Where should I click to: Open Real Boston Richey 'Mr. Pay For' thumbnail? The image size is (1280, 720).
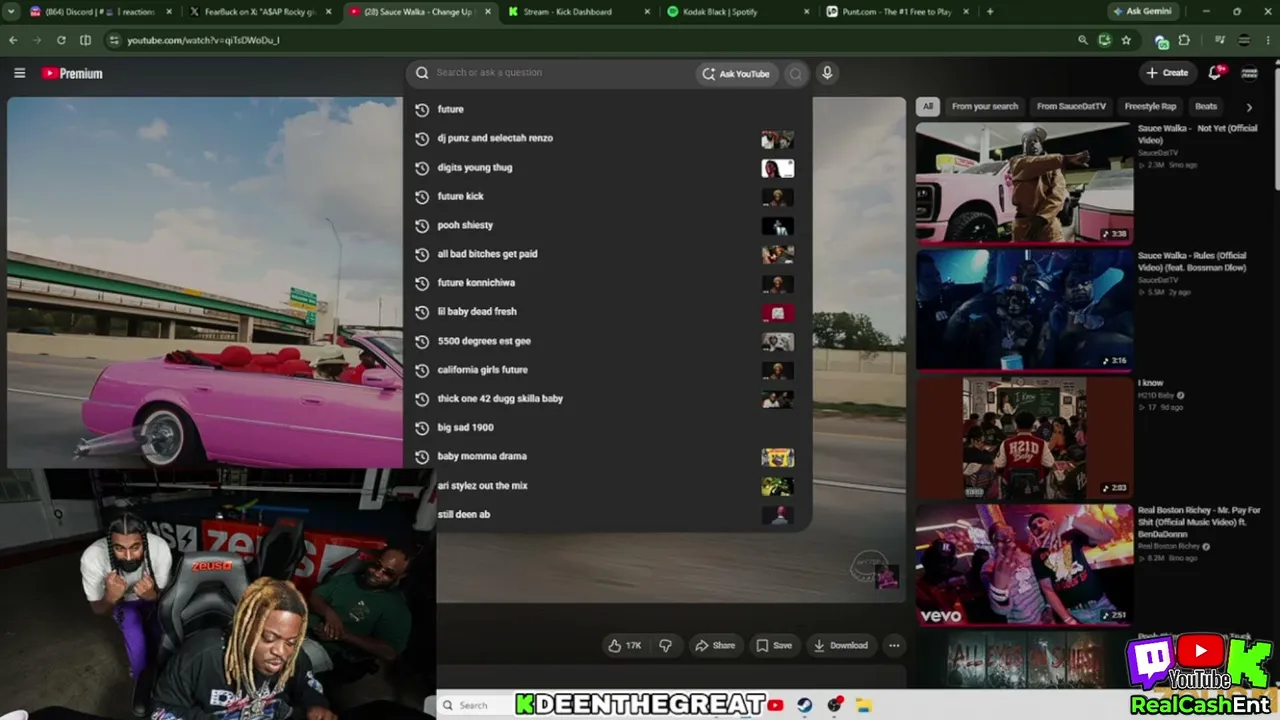[x=1025, y=564]
